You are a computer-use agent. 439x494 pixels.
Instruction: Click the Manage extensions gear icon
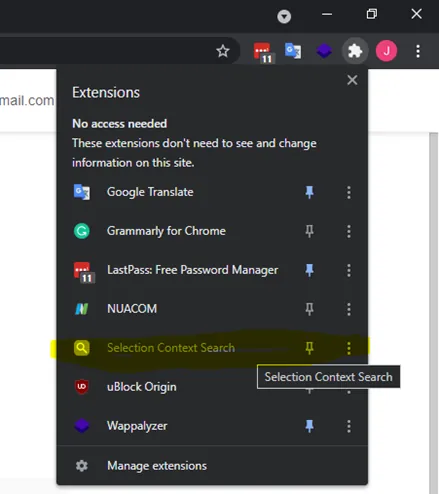[x=82, y=466]
